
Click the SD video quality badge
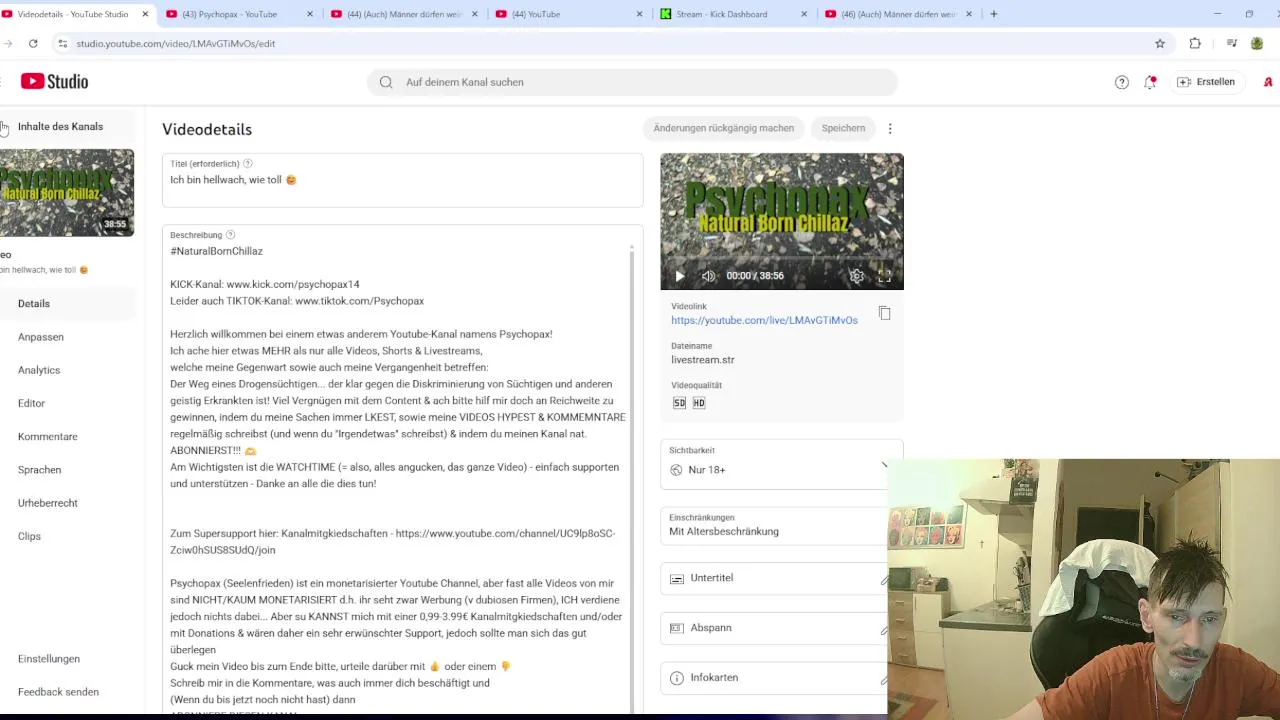coord(679,403)
